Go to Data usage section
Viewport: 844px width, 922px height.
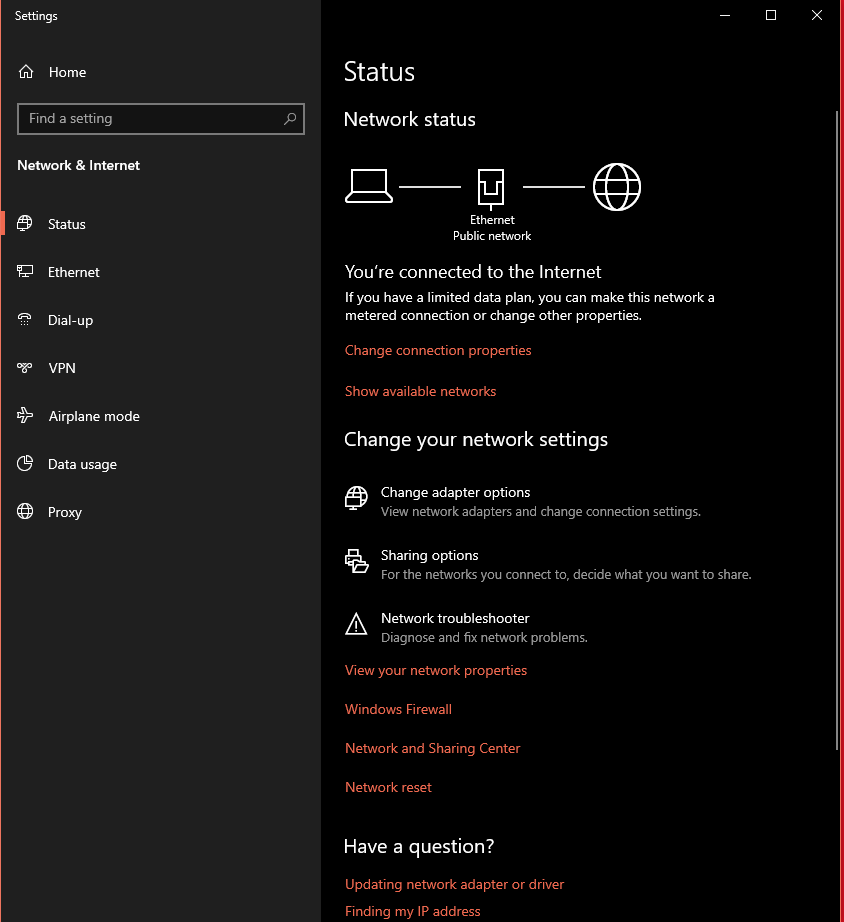pos(82,464)
